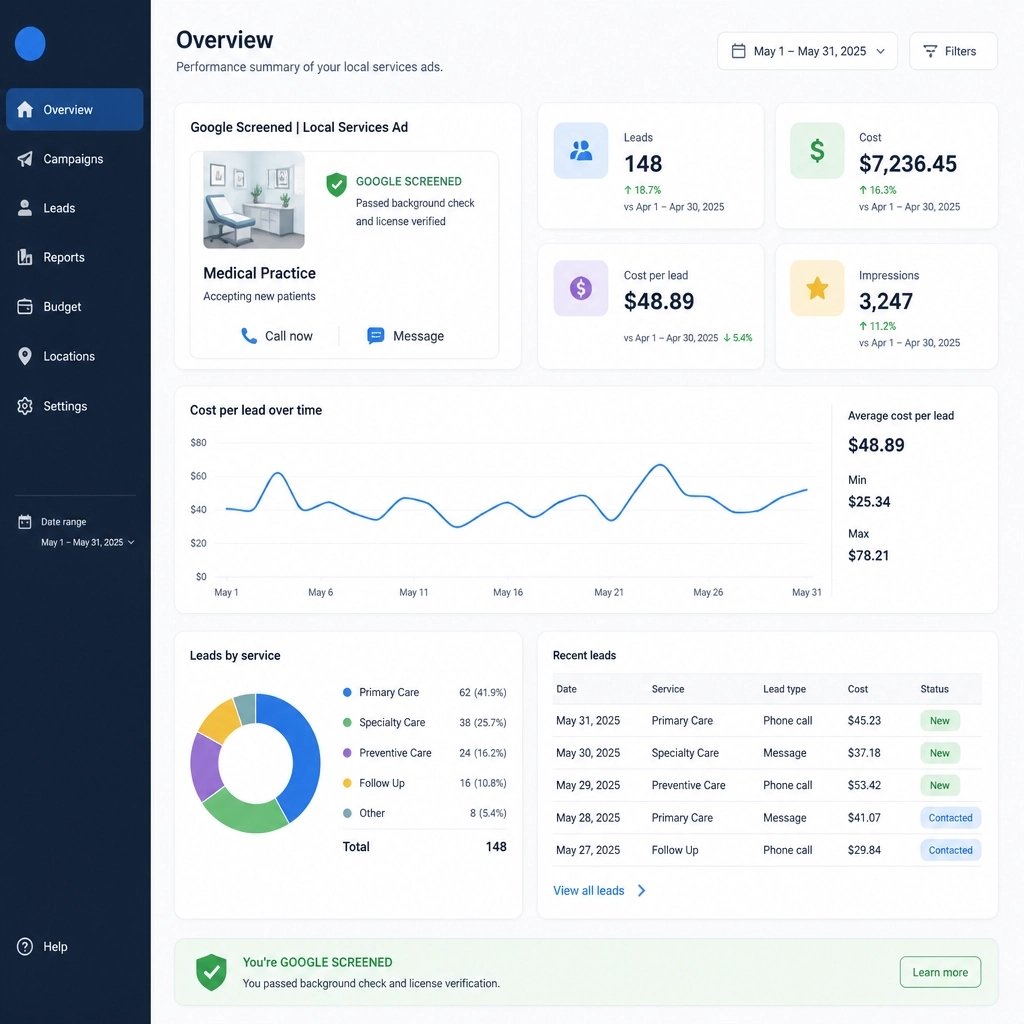
Task: Click the Leads person icon in sidebar
Action: tap(25, 208)
